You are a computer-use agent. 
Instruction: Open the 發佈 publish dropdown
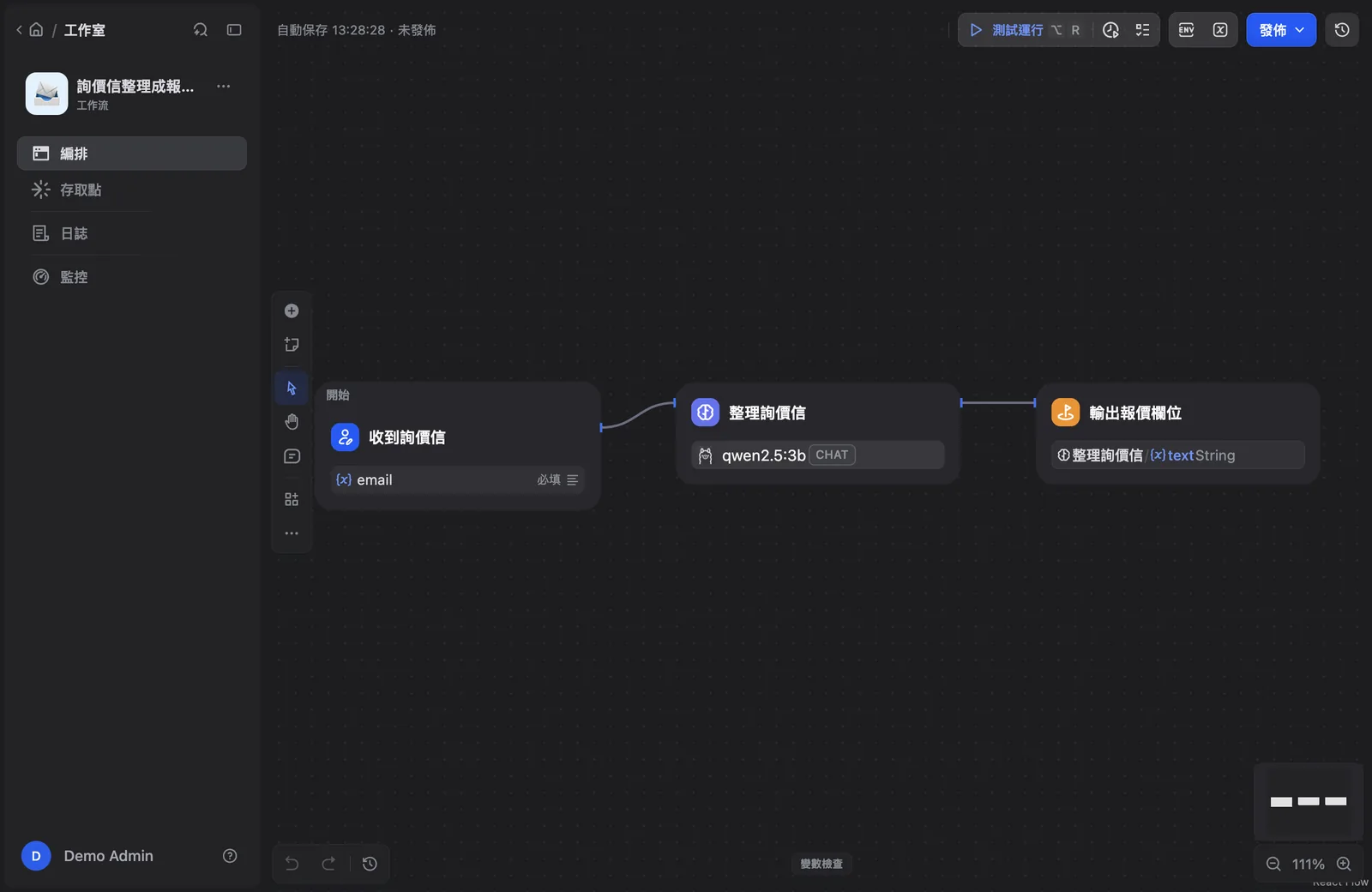click(1281, 30)
